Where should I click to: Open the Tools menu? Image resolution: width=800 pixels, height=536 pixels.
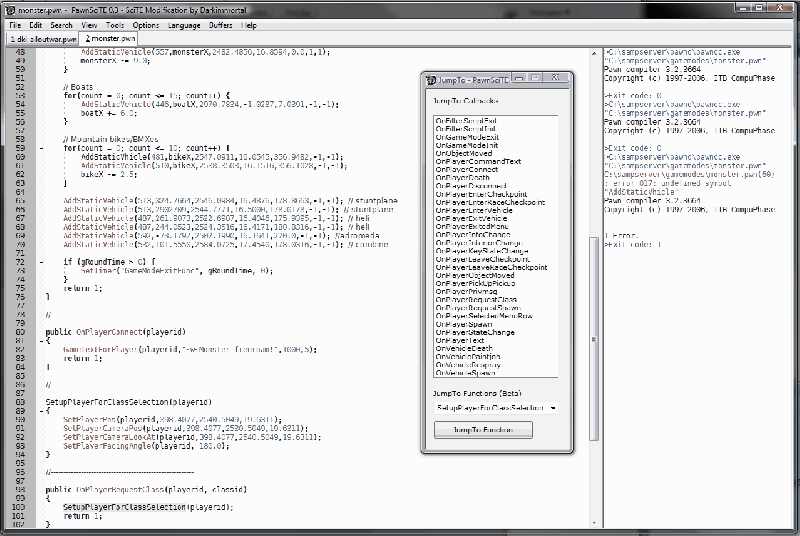(x=116, y=23)
